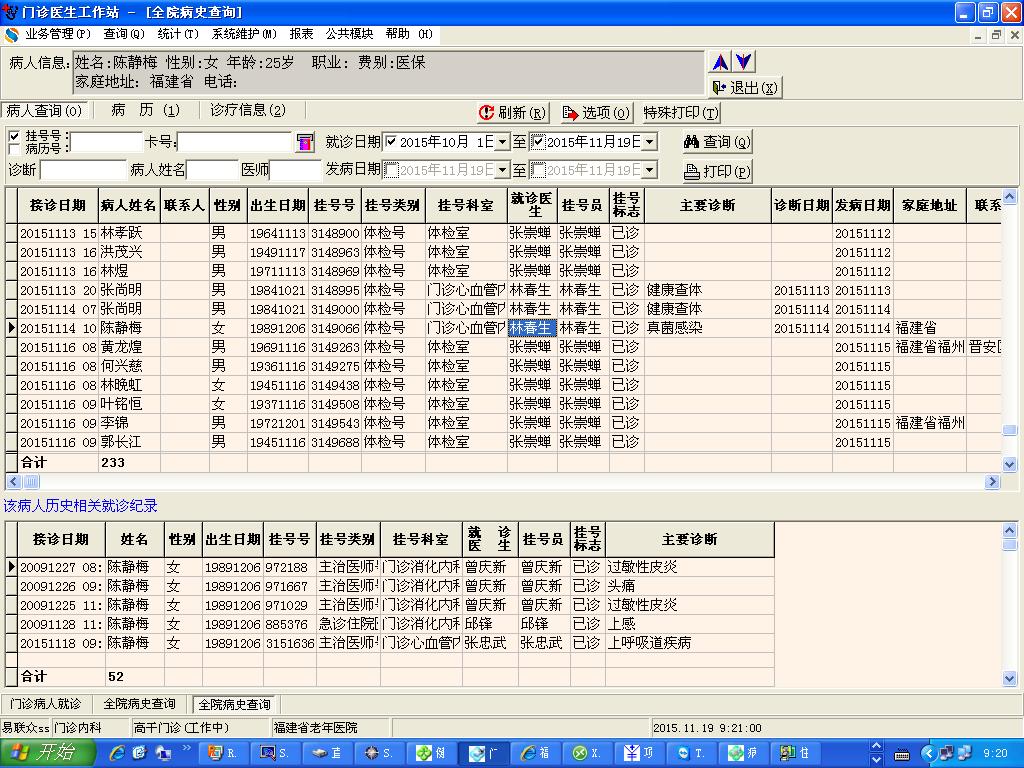
Task: Open the 系统维护(M) menu
Action: click(244, 34)
